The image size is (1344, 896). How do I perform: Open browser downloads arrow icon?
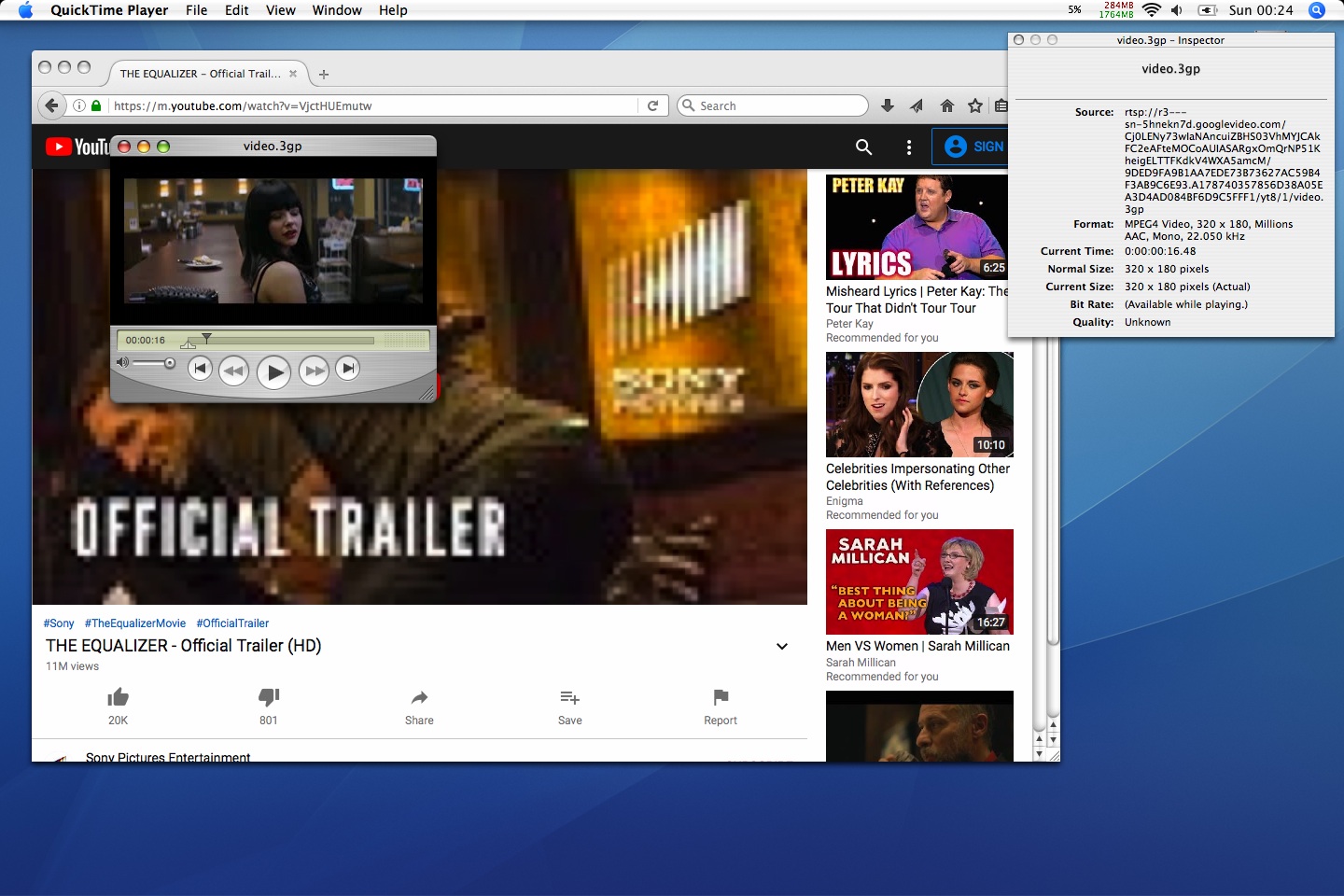tap(888, 105)
